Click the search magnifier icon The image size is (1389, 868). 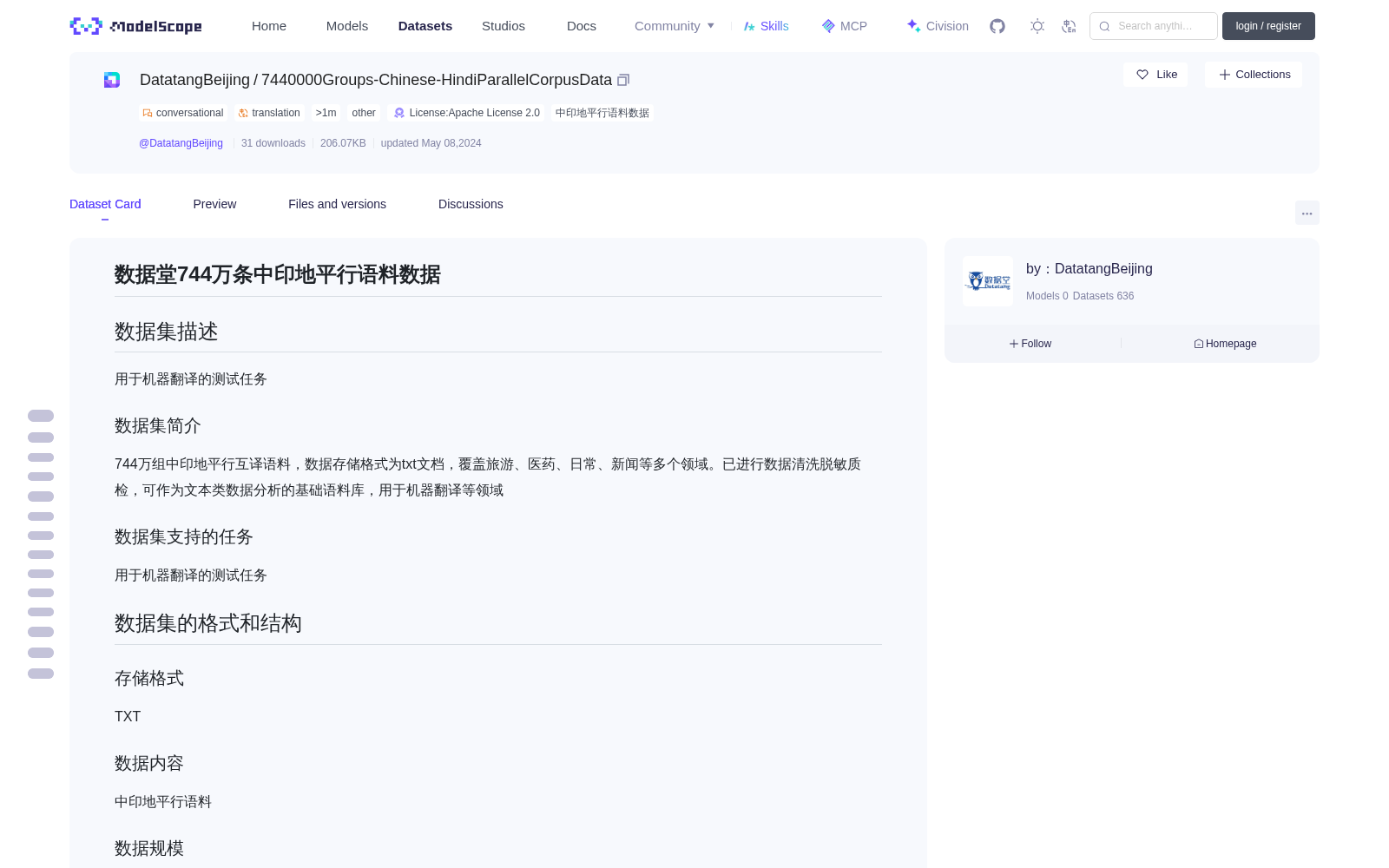(x=1104, y=26)
